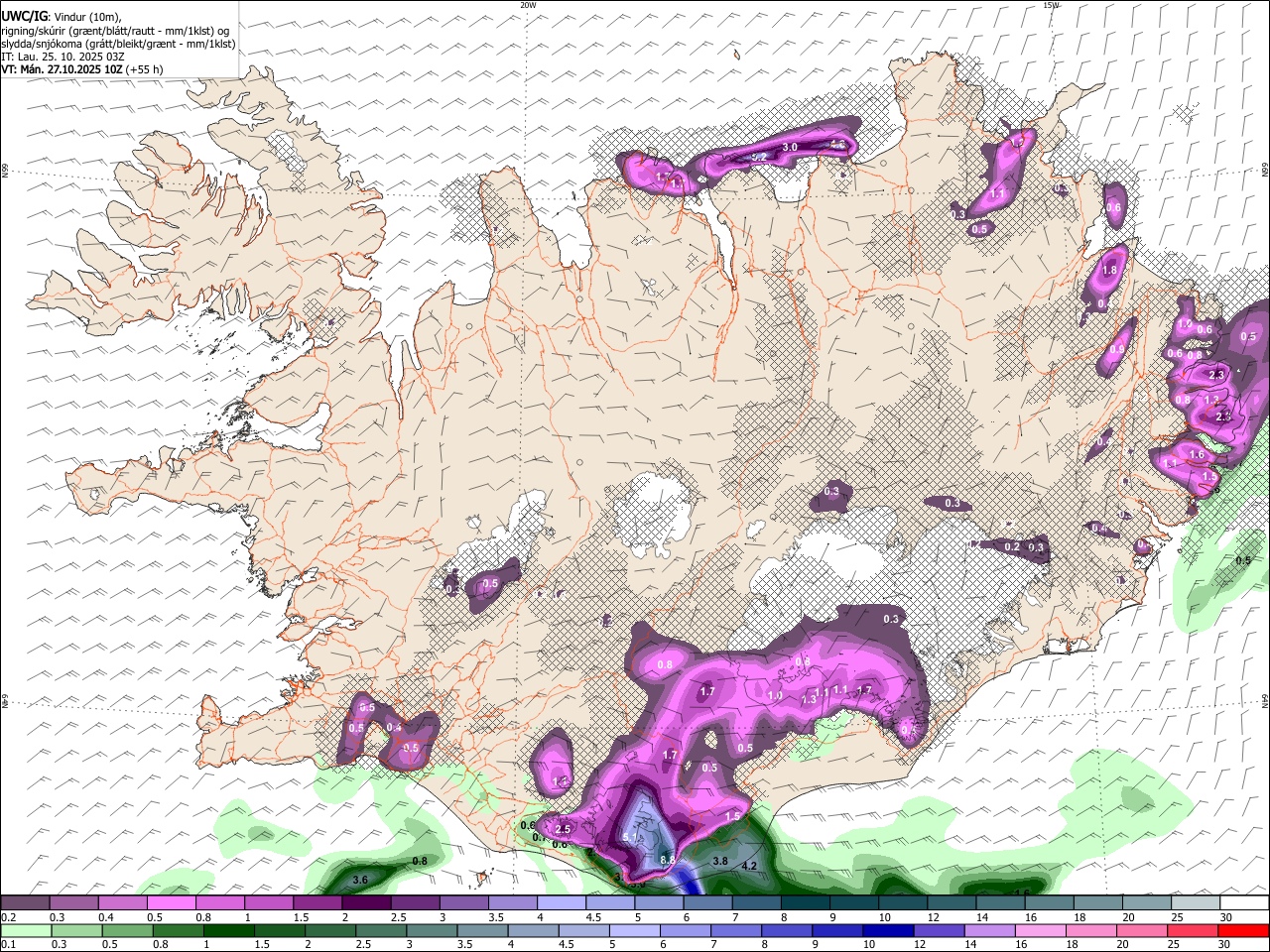Click bright pink top-row swatch starting at 0.5
Viewport: 1270px width, 952px height.
click(x=171, y=903)
